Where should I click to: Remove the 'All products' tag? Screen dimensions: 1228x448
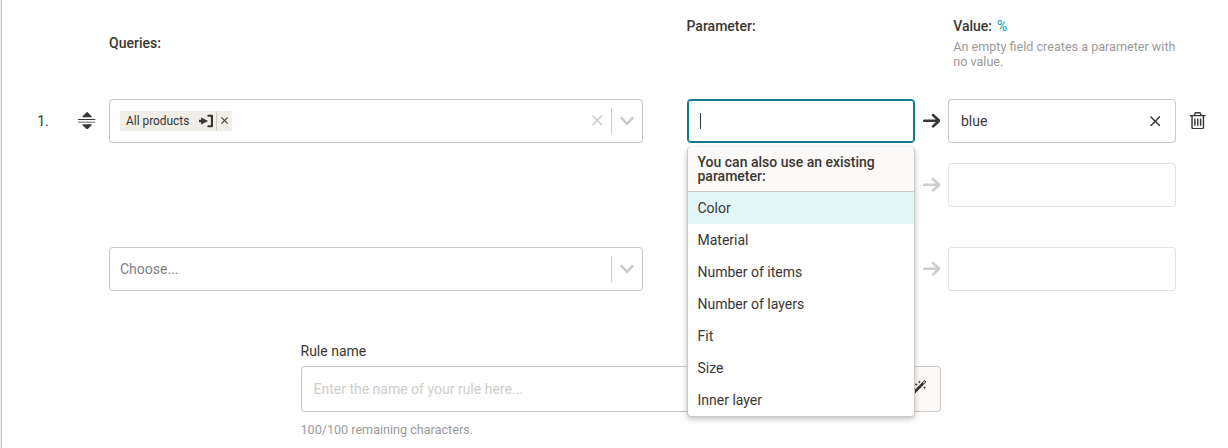224,121
